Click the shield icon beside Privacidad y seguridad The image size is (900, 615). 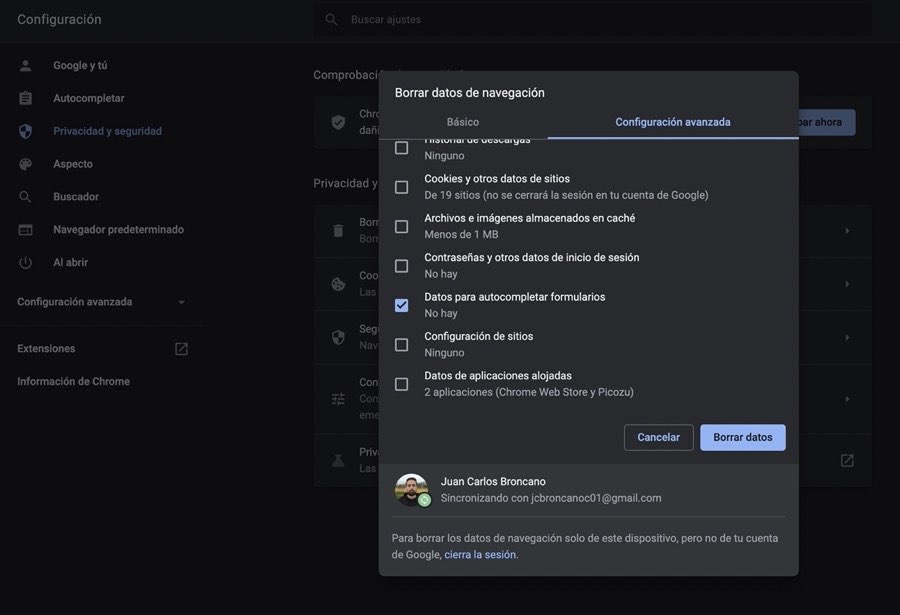pos(25,131)
